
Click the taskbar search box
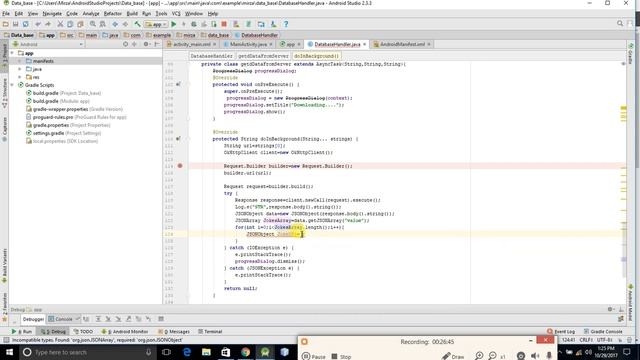[87, 352]
